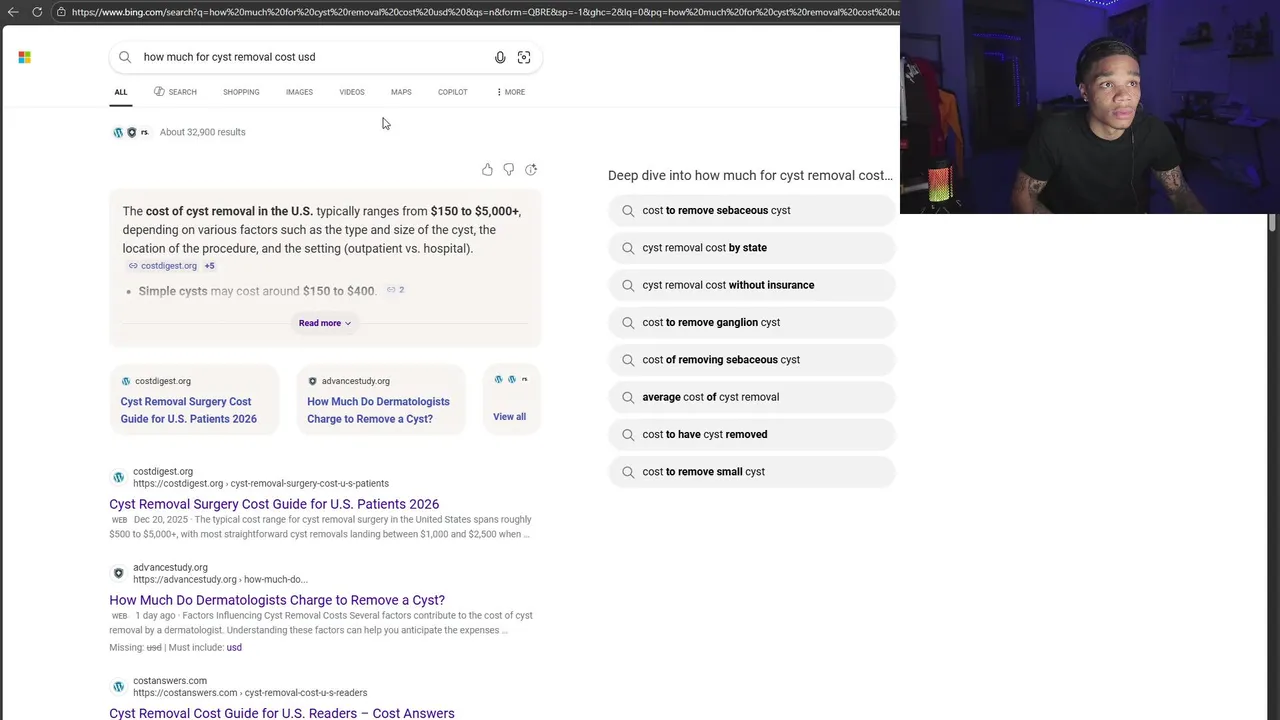Click the Microsoft logo on Bing
Image resolution: width=1280 pixels, height=720 pixels.
click(x=24, y=57)
